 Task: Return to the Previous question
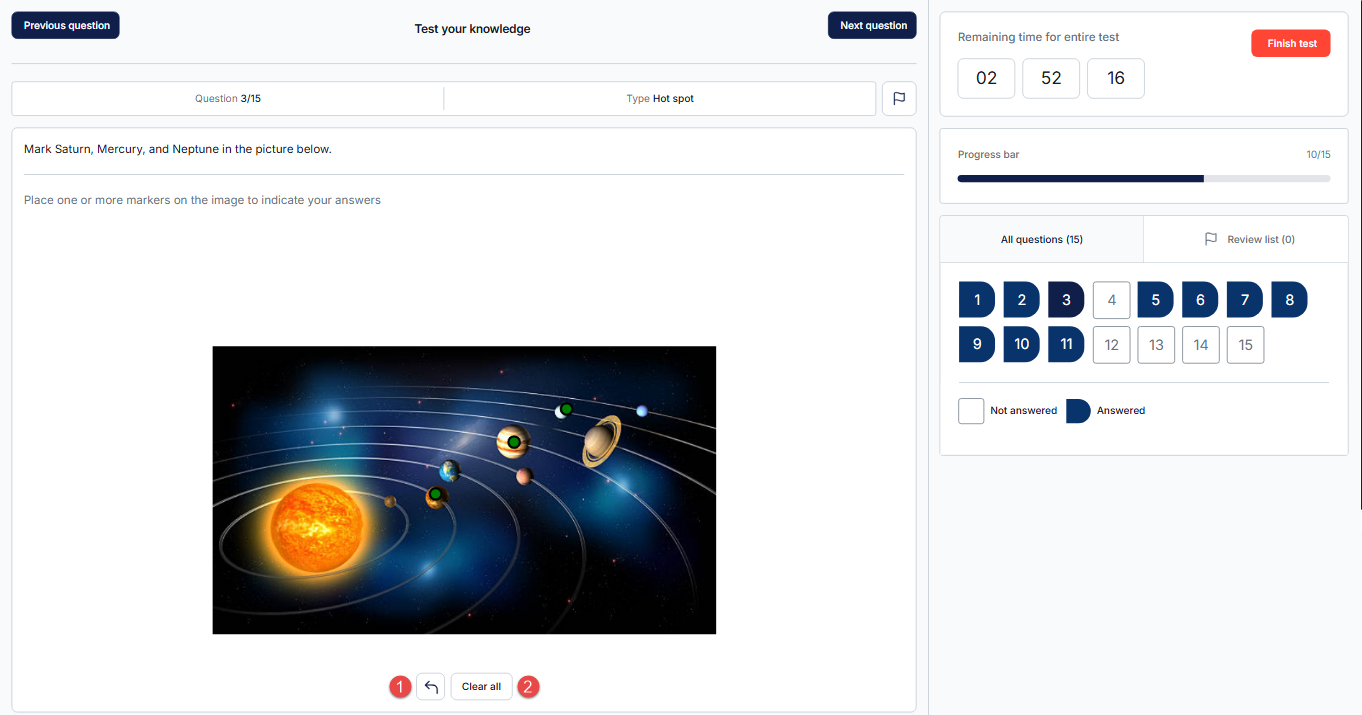coord(66,25)
